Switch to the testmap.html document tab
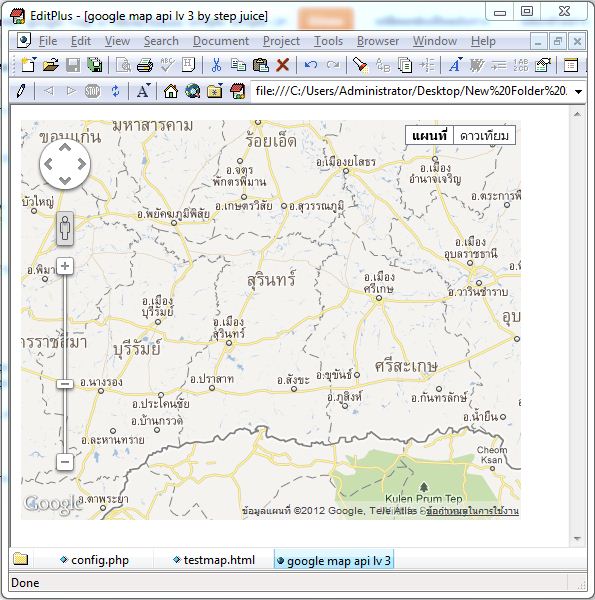The width and height of the screenshot is (595, 600). tap(214, 560)
